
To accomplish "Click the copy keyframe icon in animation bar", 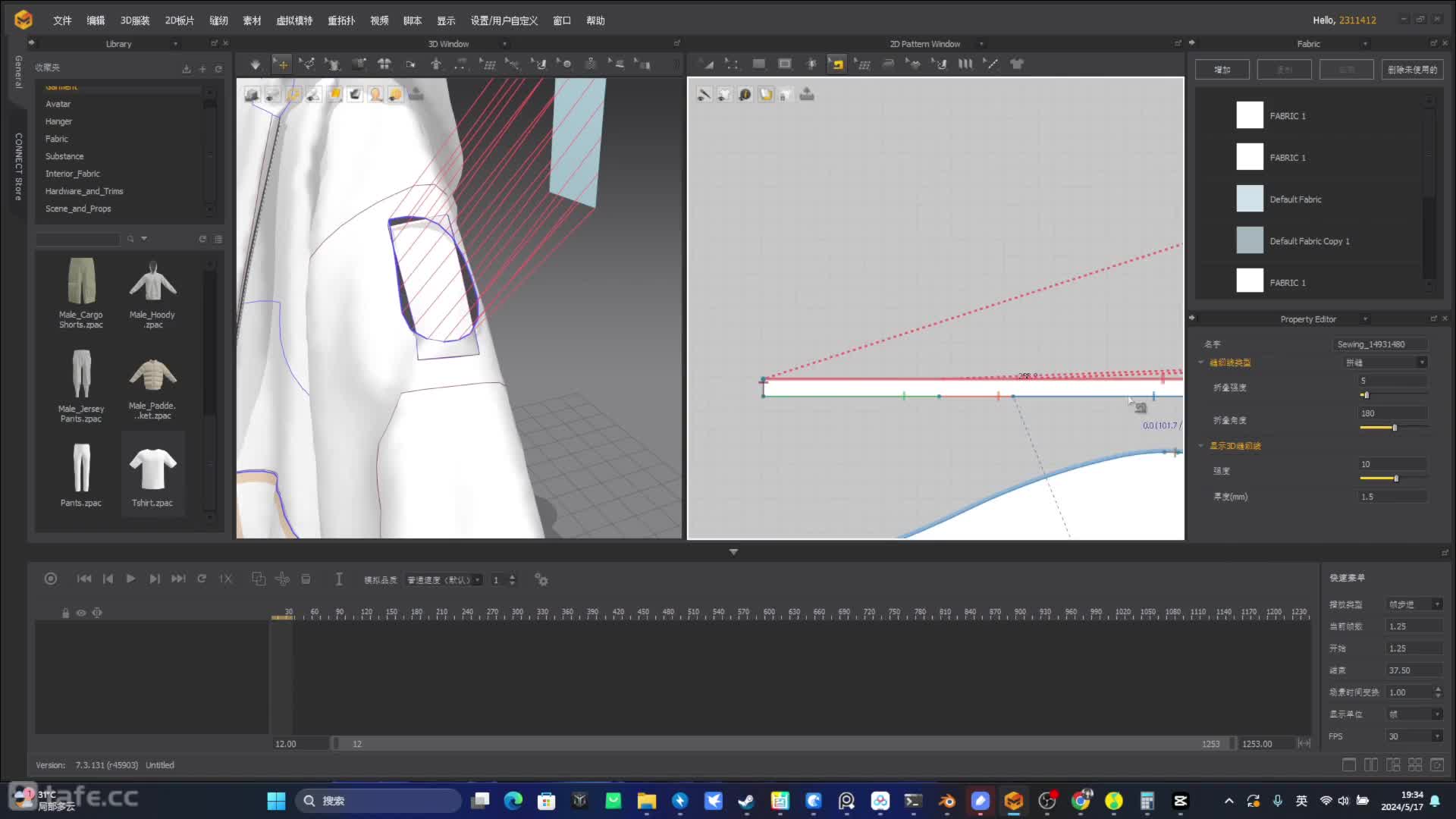I will tap(259, 579).
